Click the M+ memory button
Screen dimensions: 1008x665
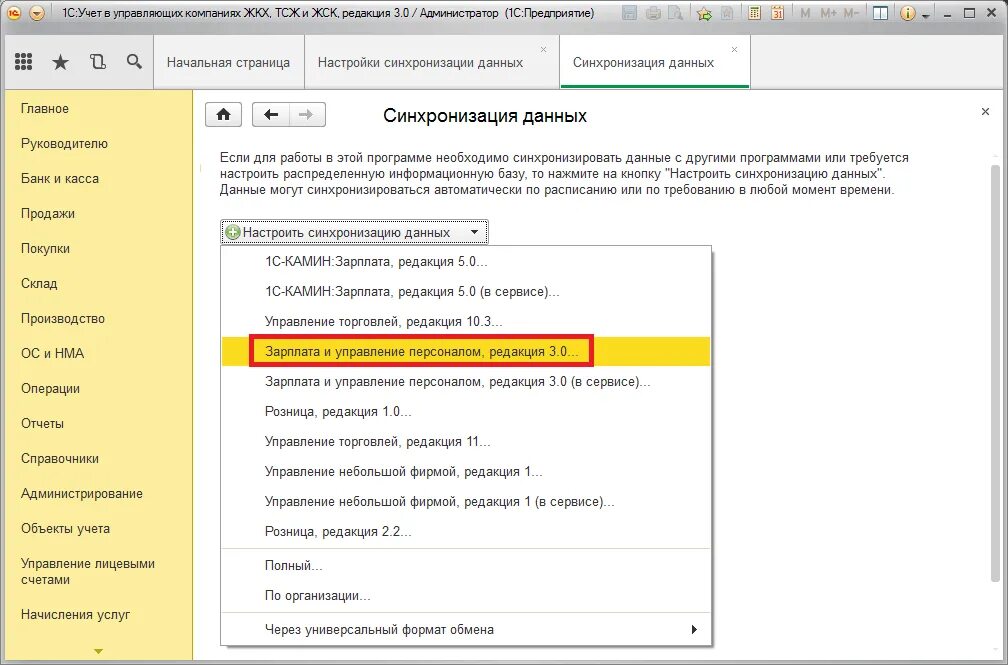pos(828,13)
